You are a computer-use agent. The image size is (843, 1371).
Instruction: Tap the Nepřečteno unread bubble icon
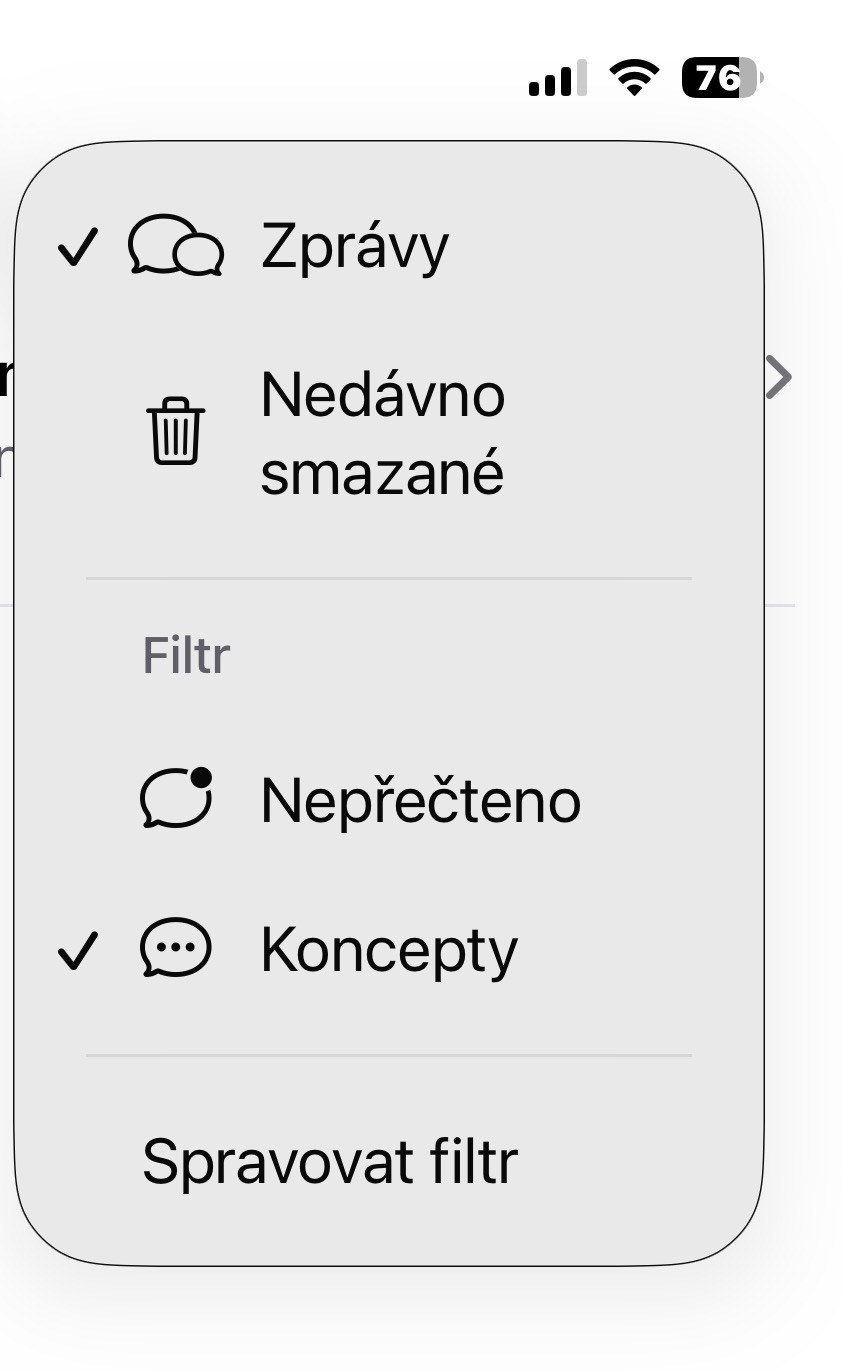[177, 798]
